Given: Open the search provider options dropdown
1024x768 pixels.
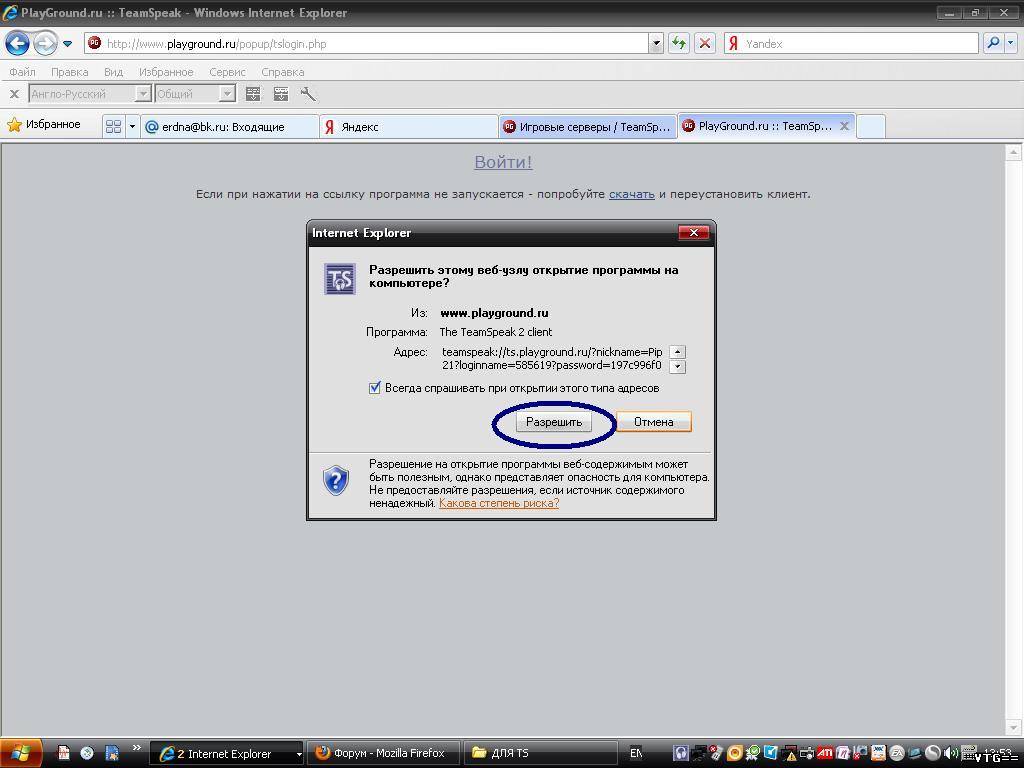Looking at the screenshot, I should (1011, 44).
